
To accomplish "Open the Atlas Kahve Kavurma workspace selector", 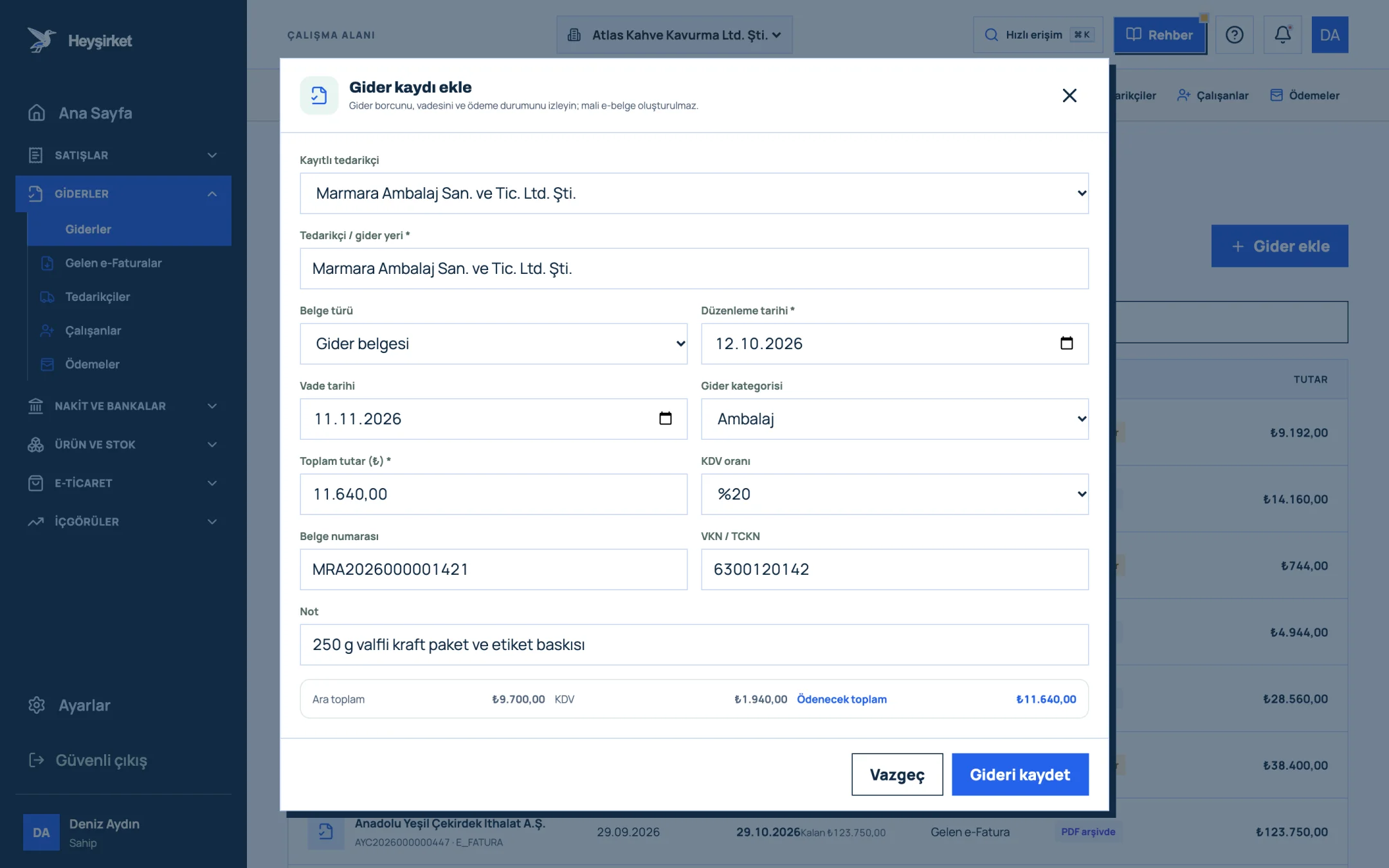I will pyautogui.click(x=674, y=35).
